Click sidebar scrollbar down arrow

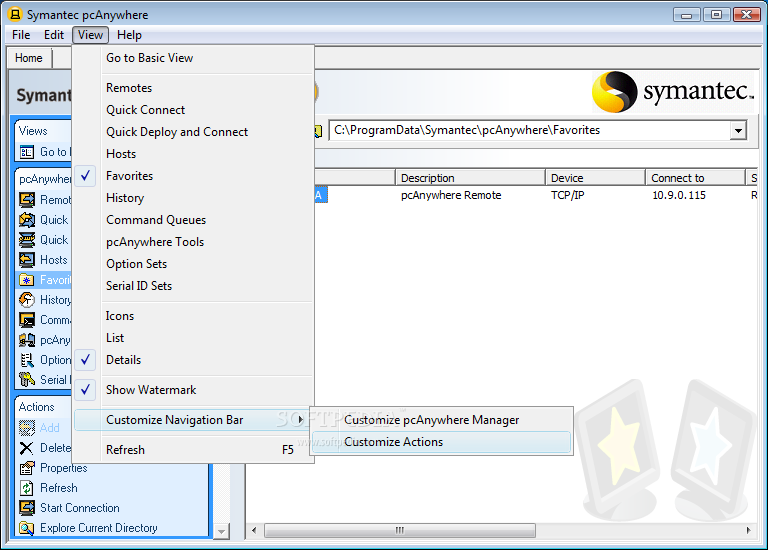[x=221, y=531]
